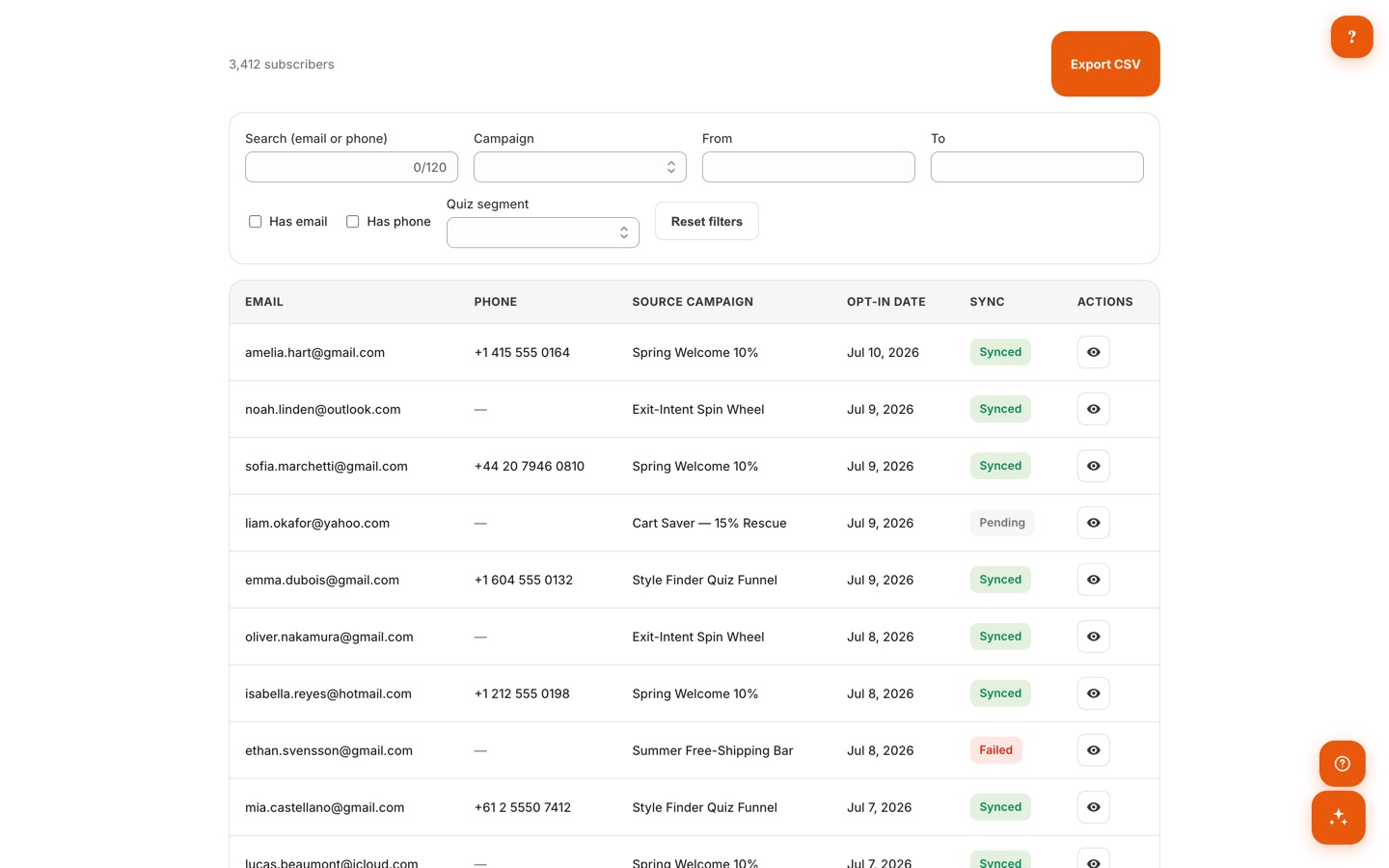Click phone number +1 212 555 0198
The width and height of the screenshot is (1389, 868).
pyautogui.click(x=522, y=693)
